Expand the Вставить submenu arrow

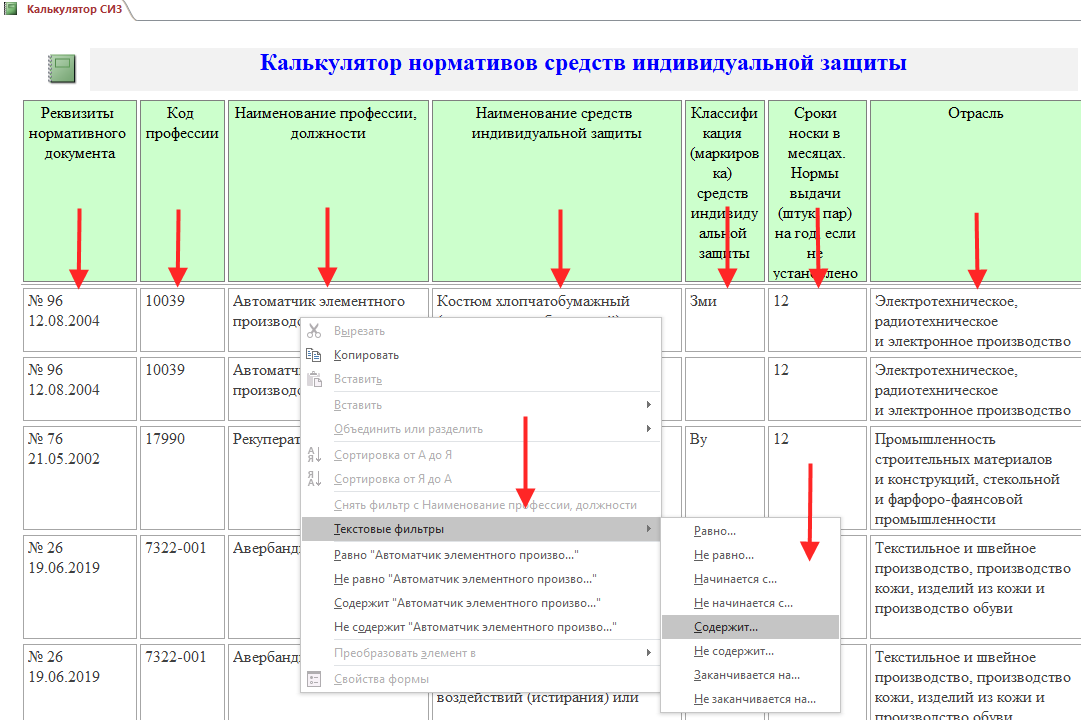click(649, 405)
